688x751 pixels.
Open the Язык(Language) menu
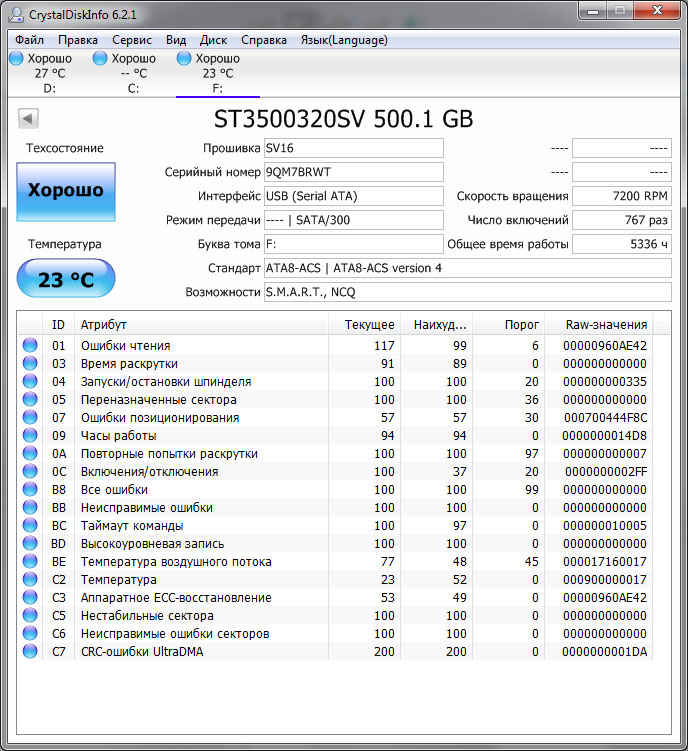pyautogui.click(x=344, y=40)
